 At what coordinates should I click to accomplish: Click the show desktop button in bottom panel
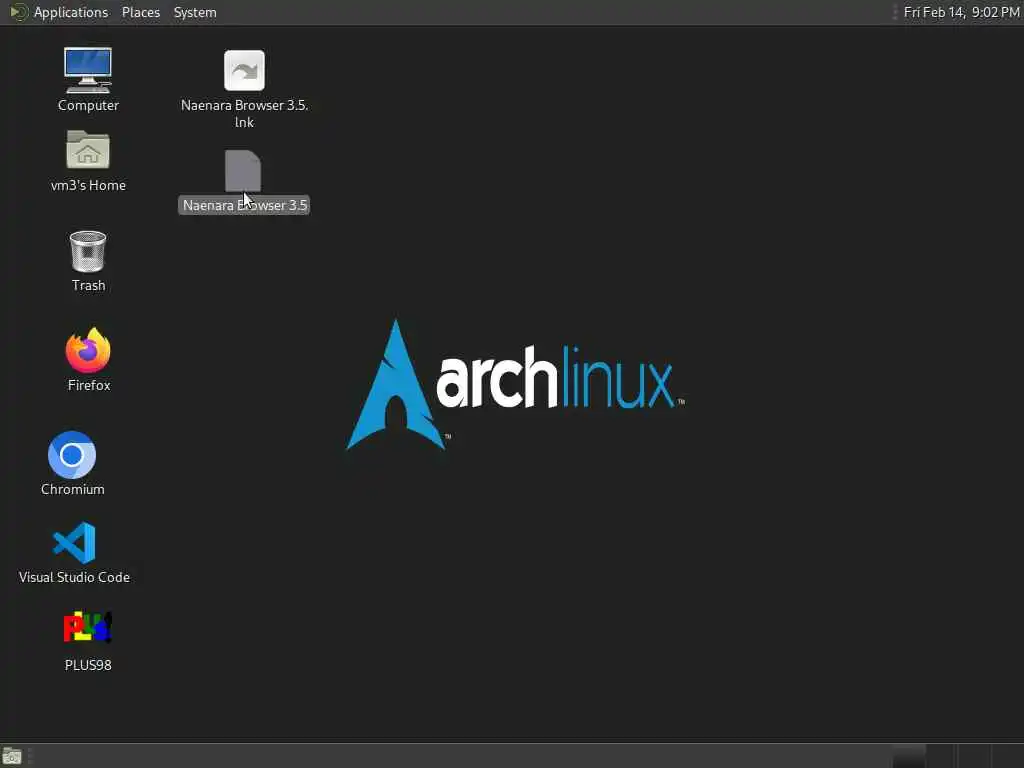point(12,757)
